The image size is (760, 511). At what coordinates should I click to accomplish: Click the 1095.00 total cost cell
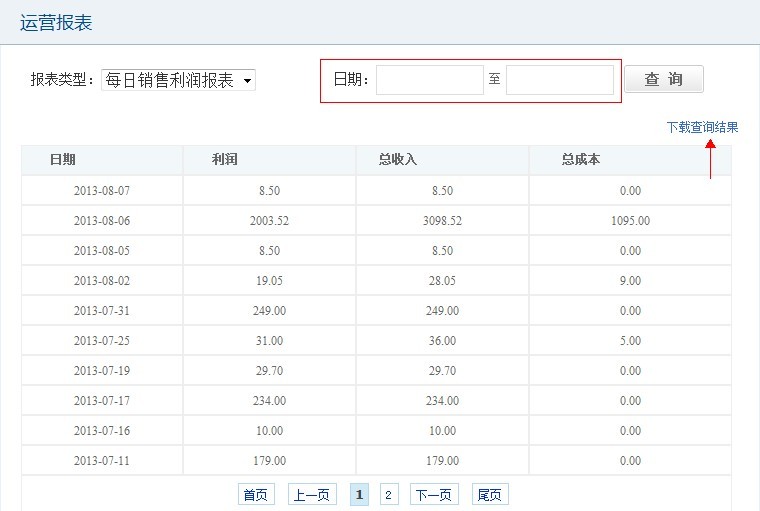(629, 221)
